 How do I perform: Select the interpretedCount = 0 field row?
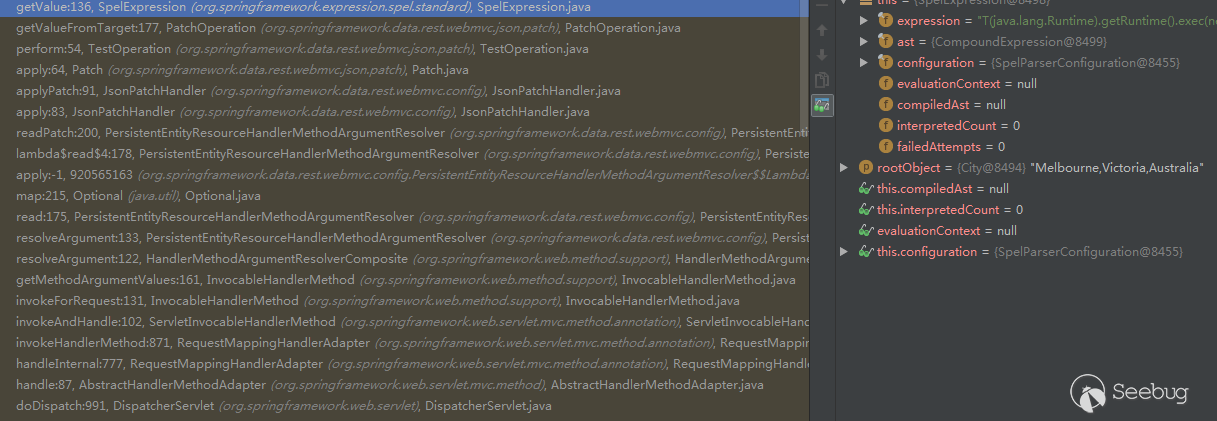click(1025, 126)
